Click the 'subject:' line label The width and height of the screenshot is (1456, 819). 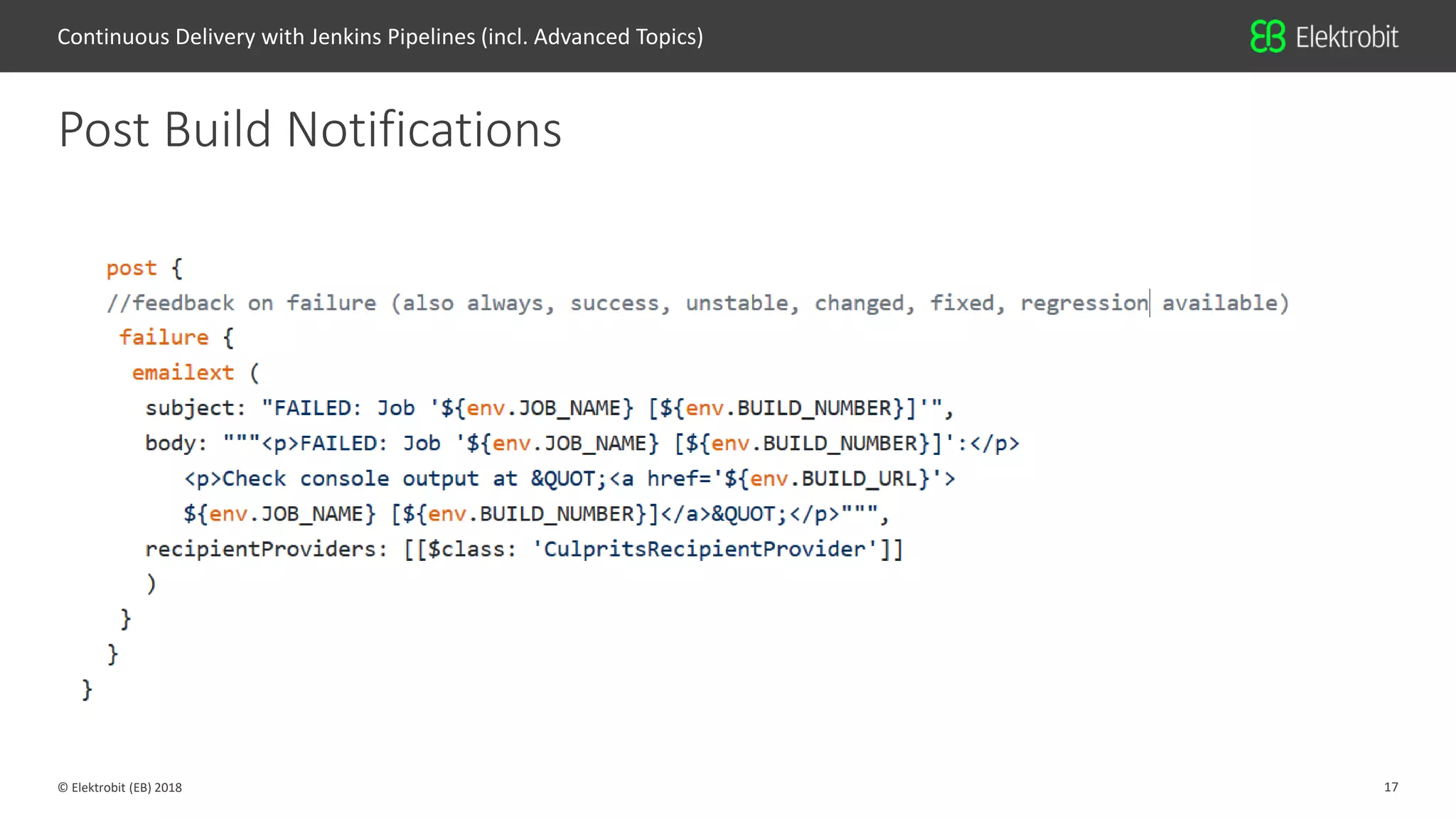tap(195, 407)
